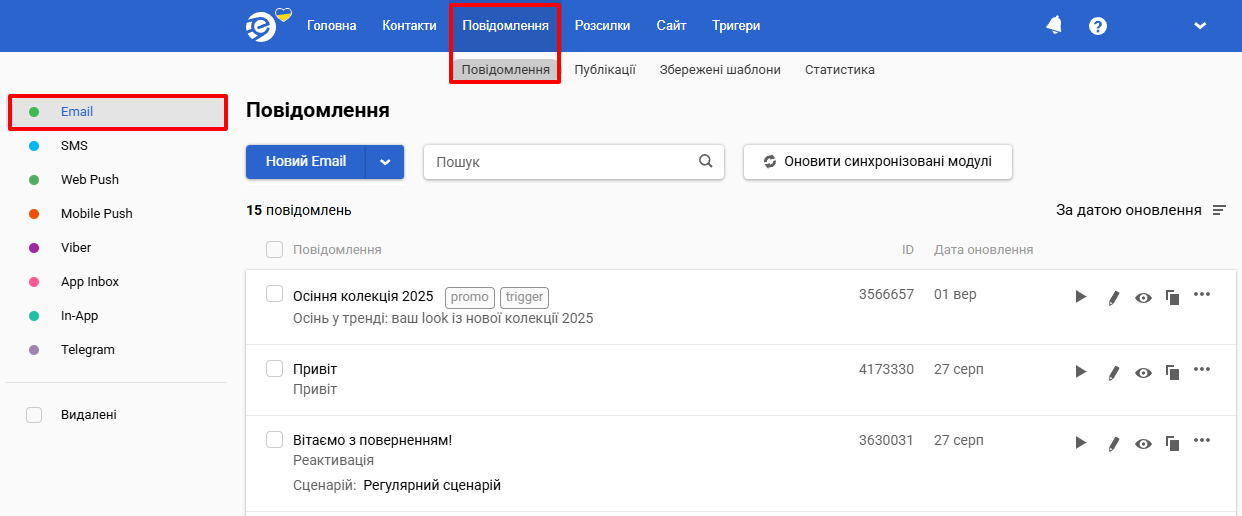
Task: Open more options for the Привіт message
Action: pos(1202,369)
